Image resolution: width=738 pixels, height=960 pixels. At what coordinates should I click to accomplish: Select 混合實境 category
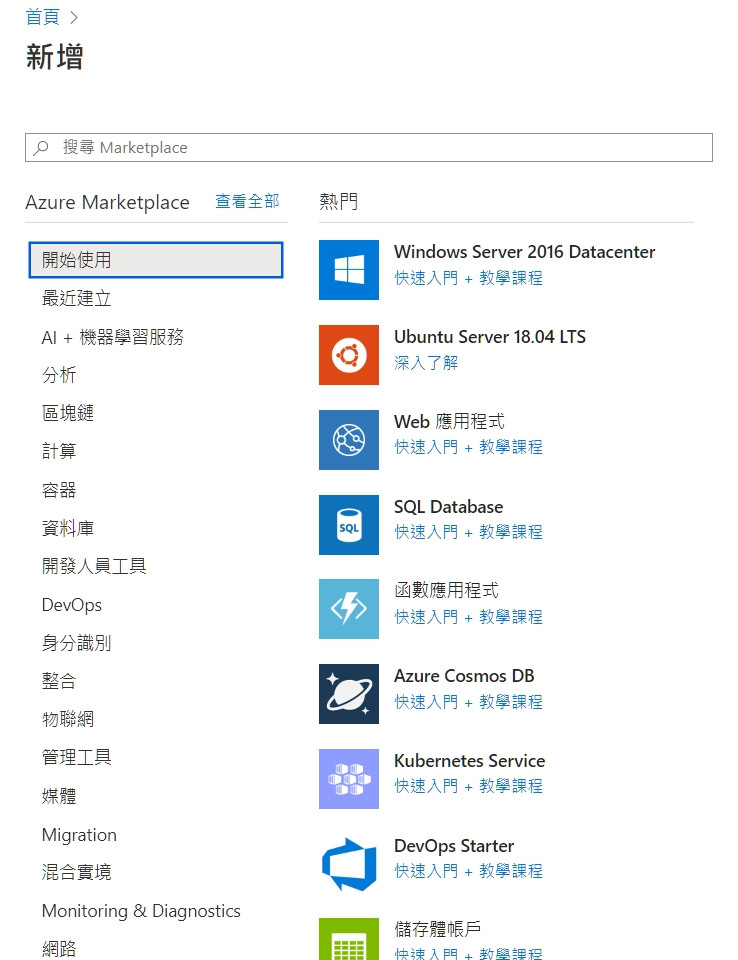[x=77, y=872]
